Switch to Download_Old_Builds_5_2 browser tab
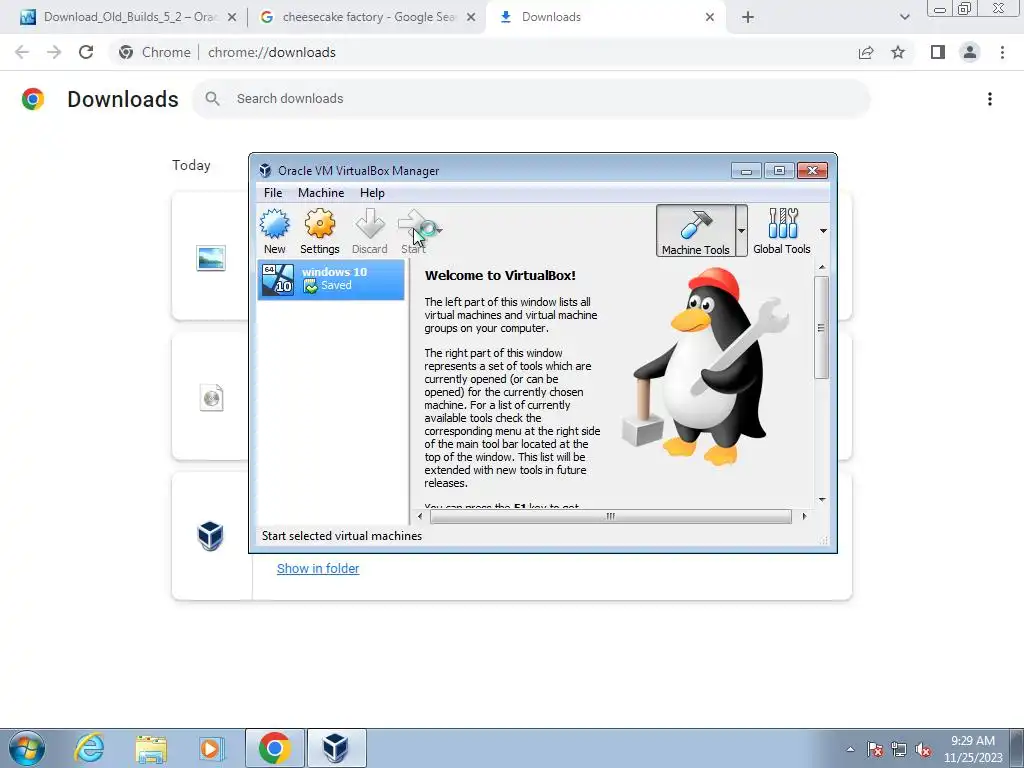Viewport: 1024px width, 768px height. point(129,17)
